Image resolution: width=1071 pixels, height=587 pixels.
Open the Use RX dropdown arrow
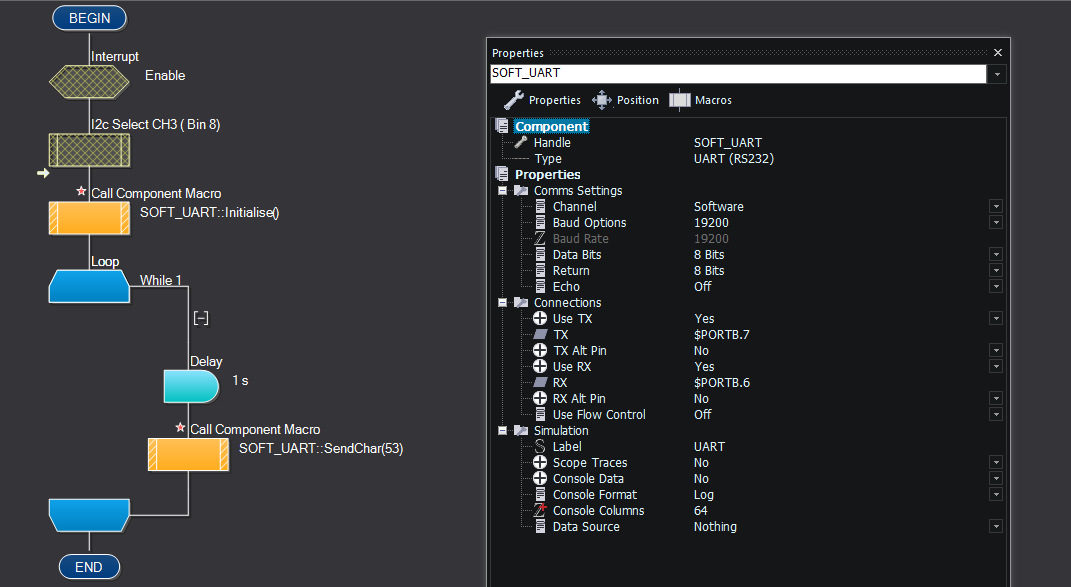(996, 366)
